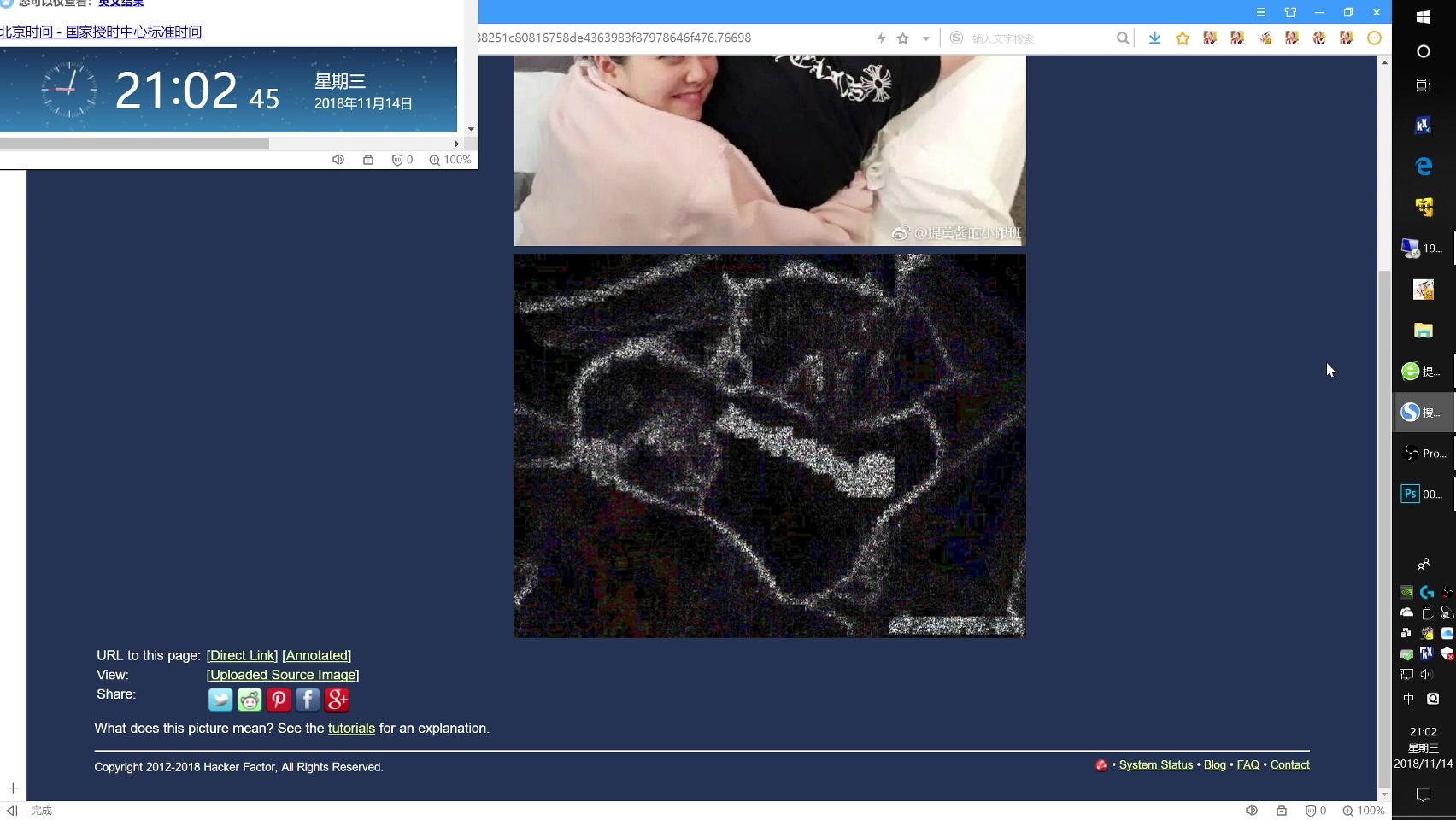Image resolution: width=1456 pixels, height=820 pixels.
Task: Share the page via Facebook icon
Action: (x=308, y=700)
